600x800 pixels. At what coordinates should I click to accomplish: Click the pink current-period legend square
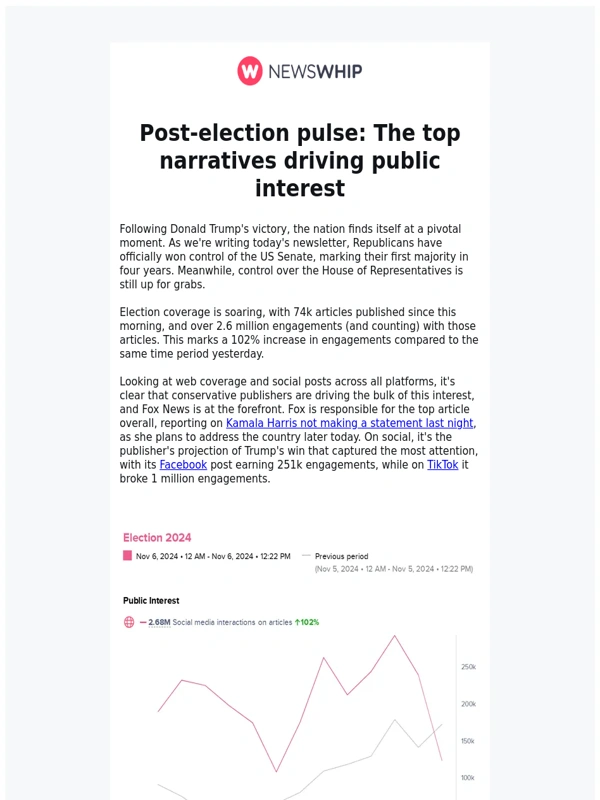coord(127,556)
